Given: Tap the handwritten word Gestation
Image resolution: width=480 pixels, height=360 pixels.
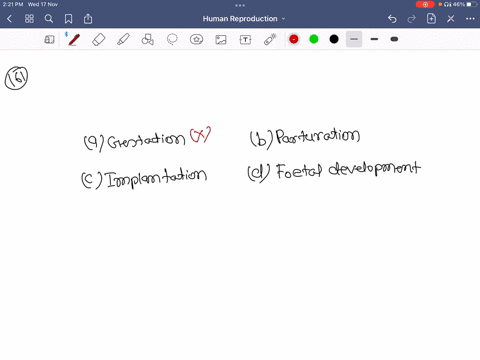Looking at the screenshot, I should click(x=146, y=141).
